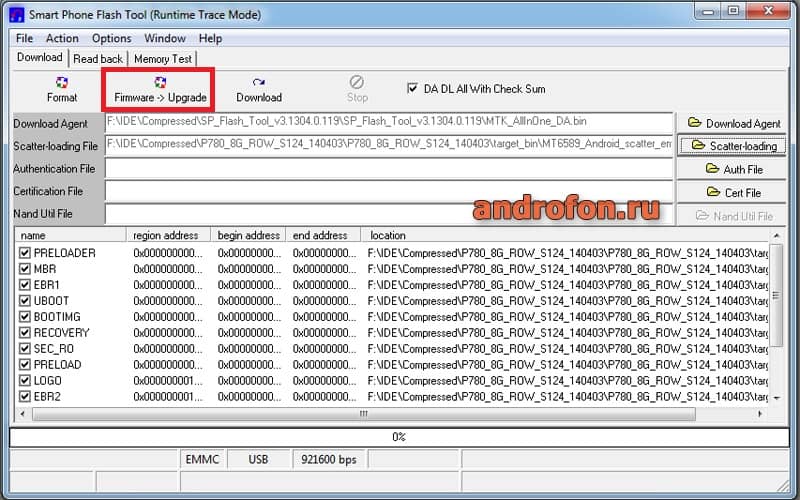Select the PRELOADER row name
Image resolution: width=800 pixels, height=500 pixels.
64,253
